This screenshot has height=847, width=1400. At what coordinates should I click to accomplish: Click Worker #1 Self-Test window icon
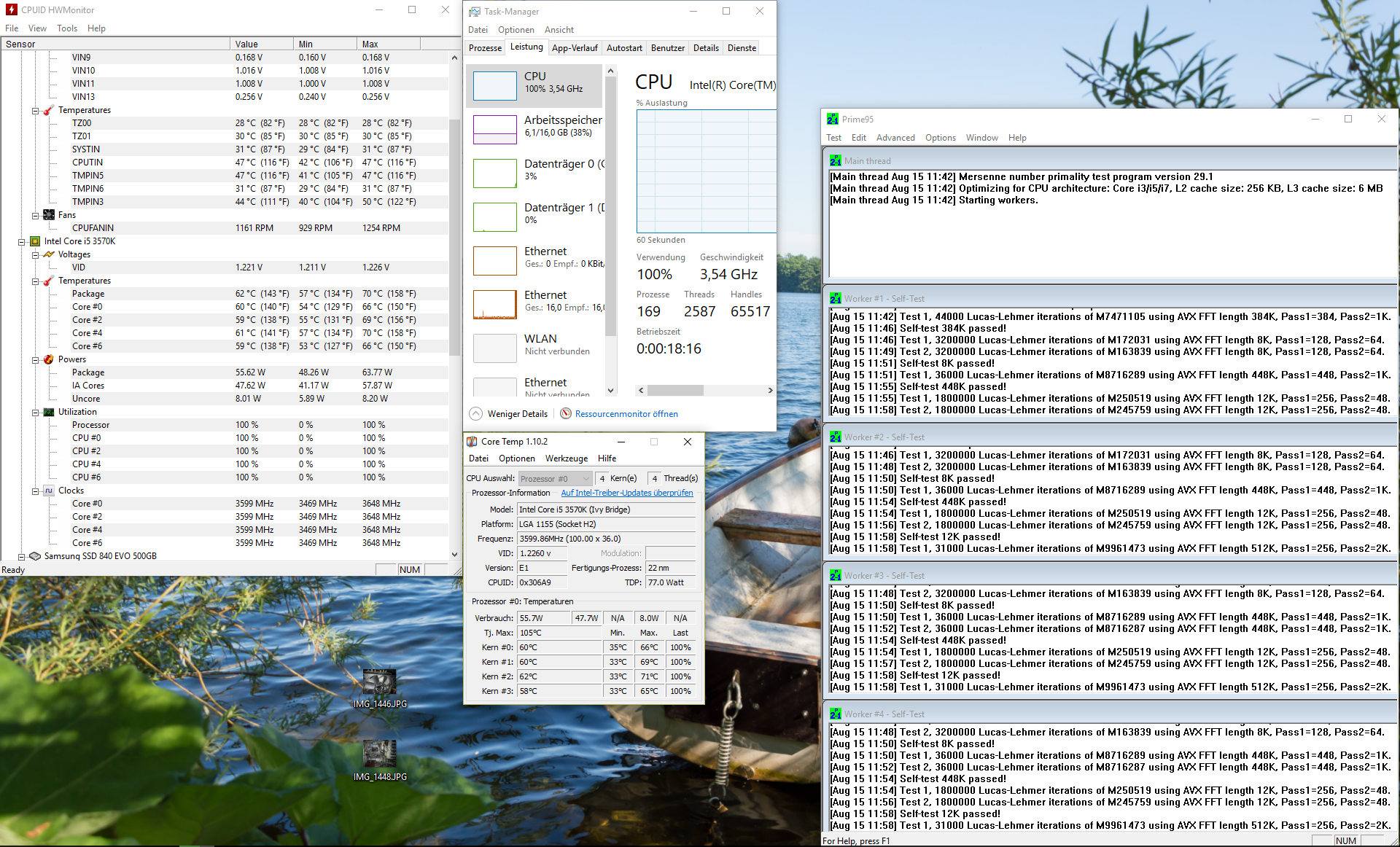835,298
